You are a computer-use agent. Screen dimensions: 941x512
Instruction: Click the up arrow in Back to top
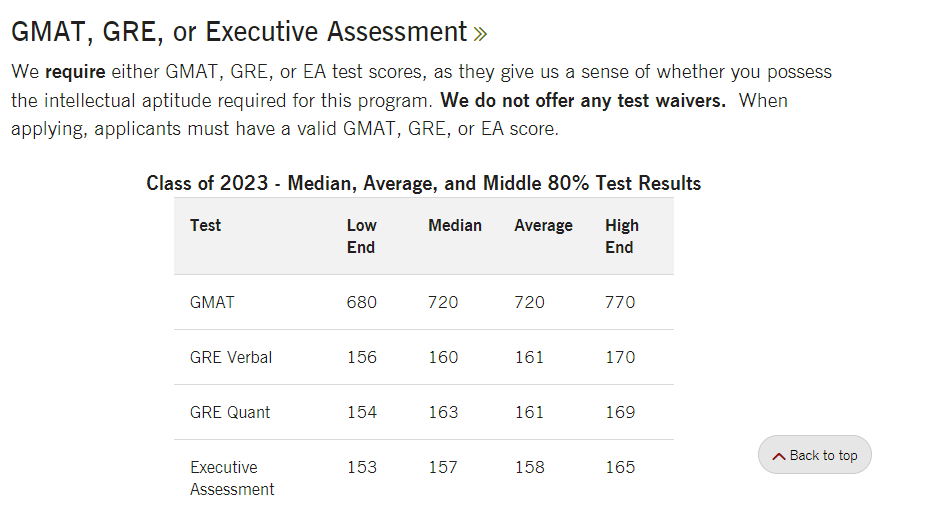778,456
